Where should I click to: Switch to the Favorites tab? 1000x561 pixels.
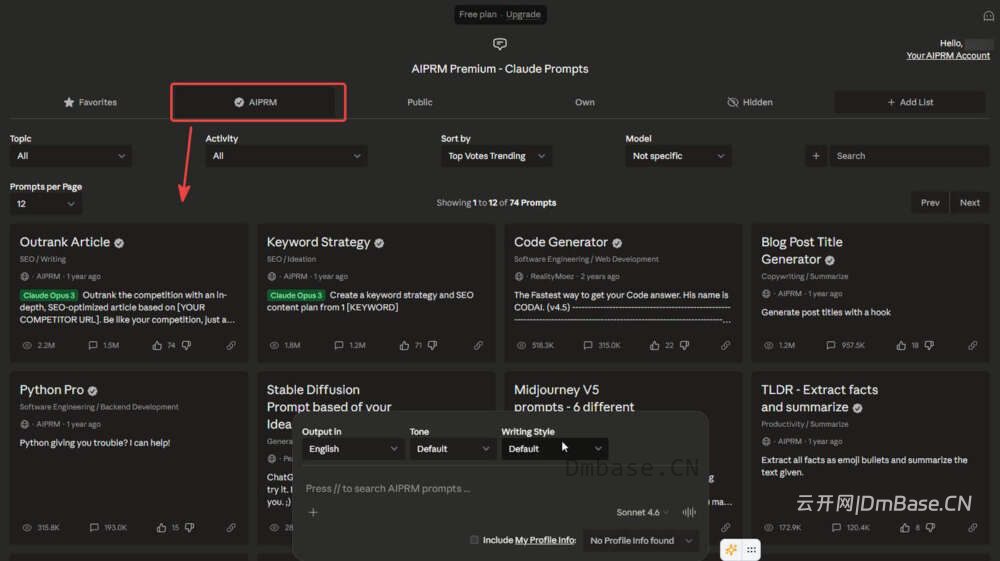pos(90,102)
